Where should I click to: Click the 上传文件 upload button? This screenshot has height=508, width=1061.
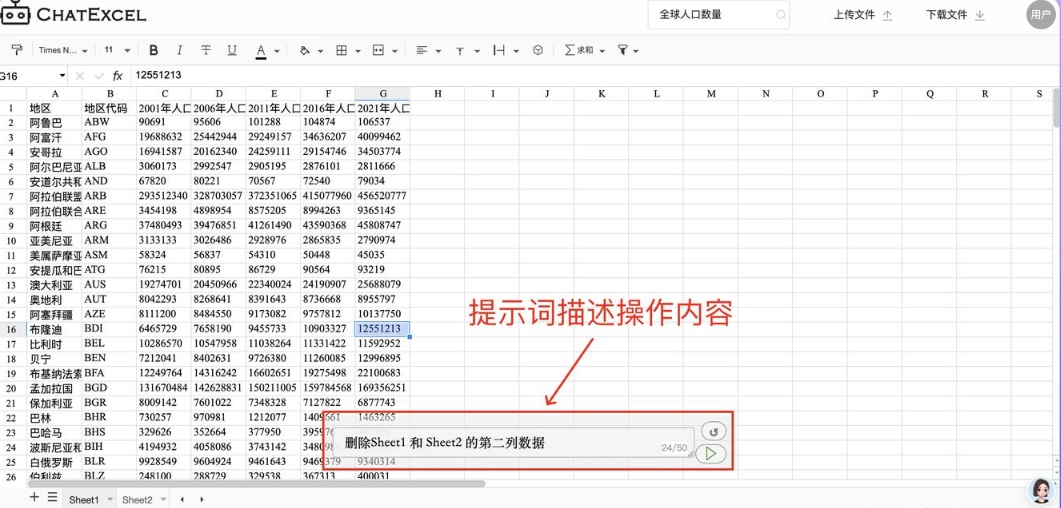point(863,15)
